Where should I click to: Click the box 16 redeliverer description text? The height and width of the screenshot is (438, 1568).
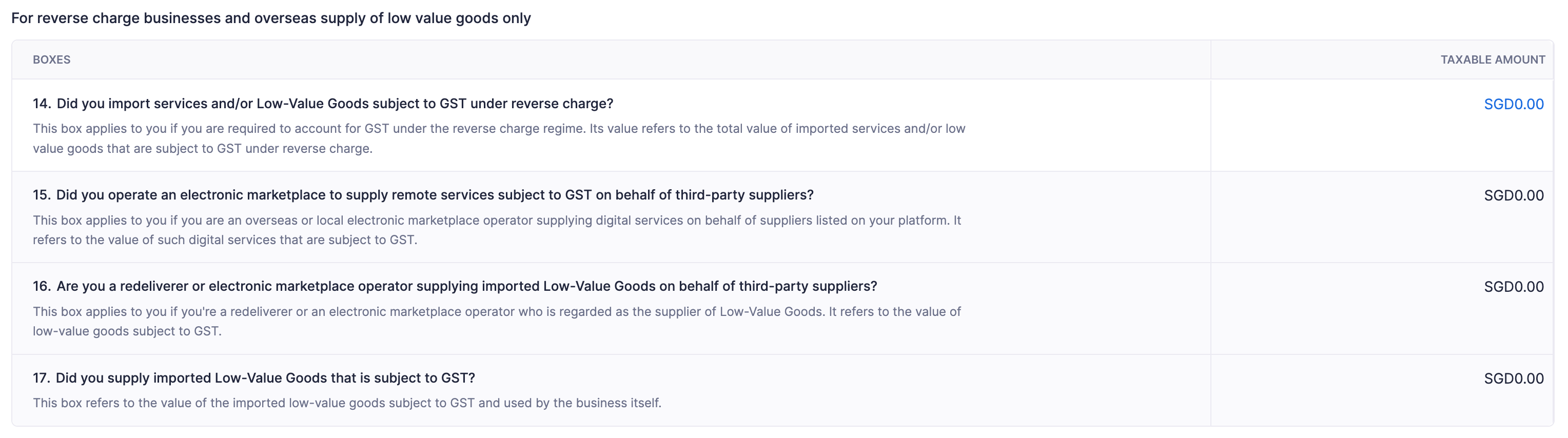tap(497, 321)
